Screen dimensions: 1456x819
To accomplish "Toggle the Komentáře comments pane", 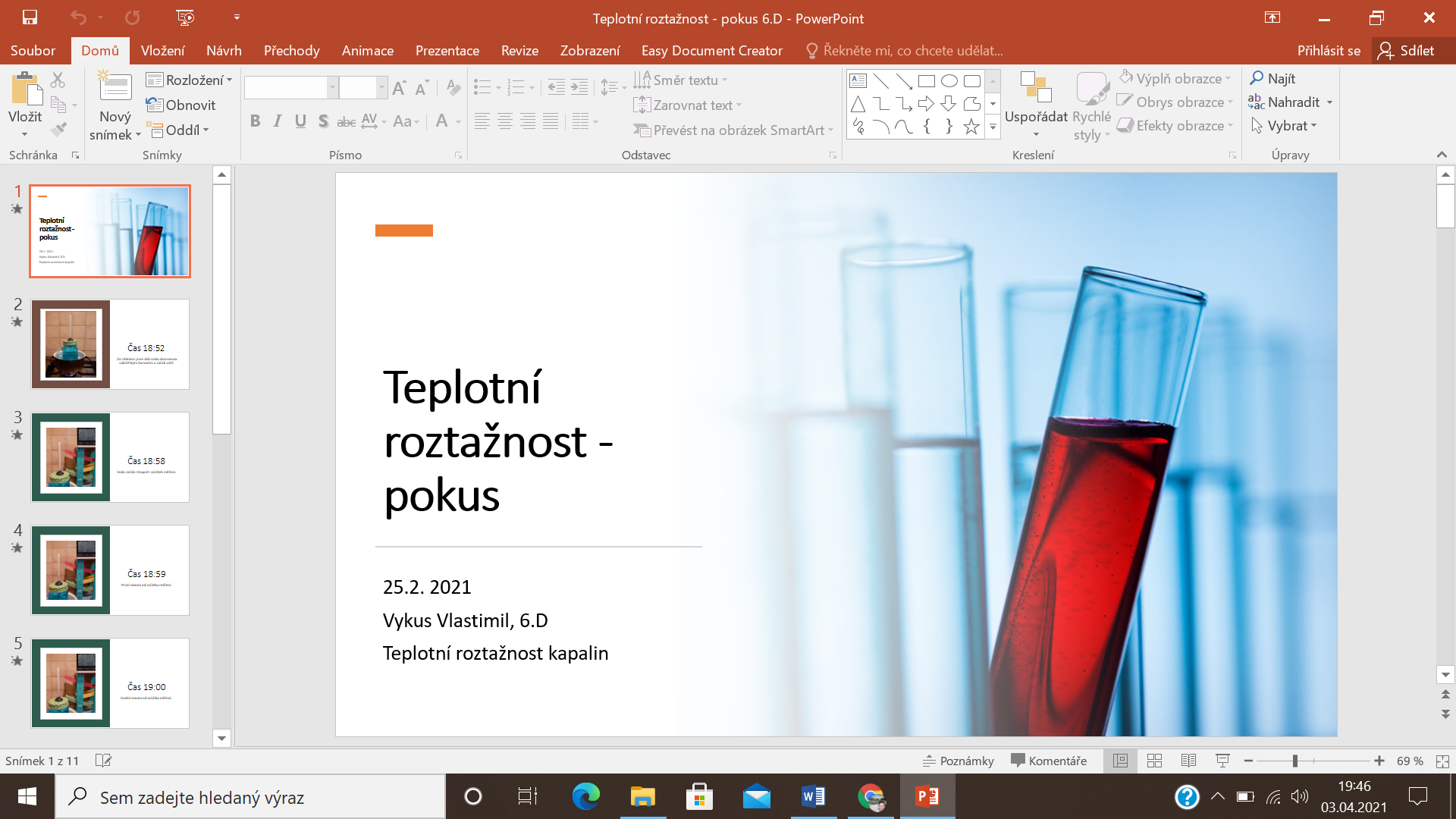I will 1049,761.
